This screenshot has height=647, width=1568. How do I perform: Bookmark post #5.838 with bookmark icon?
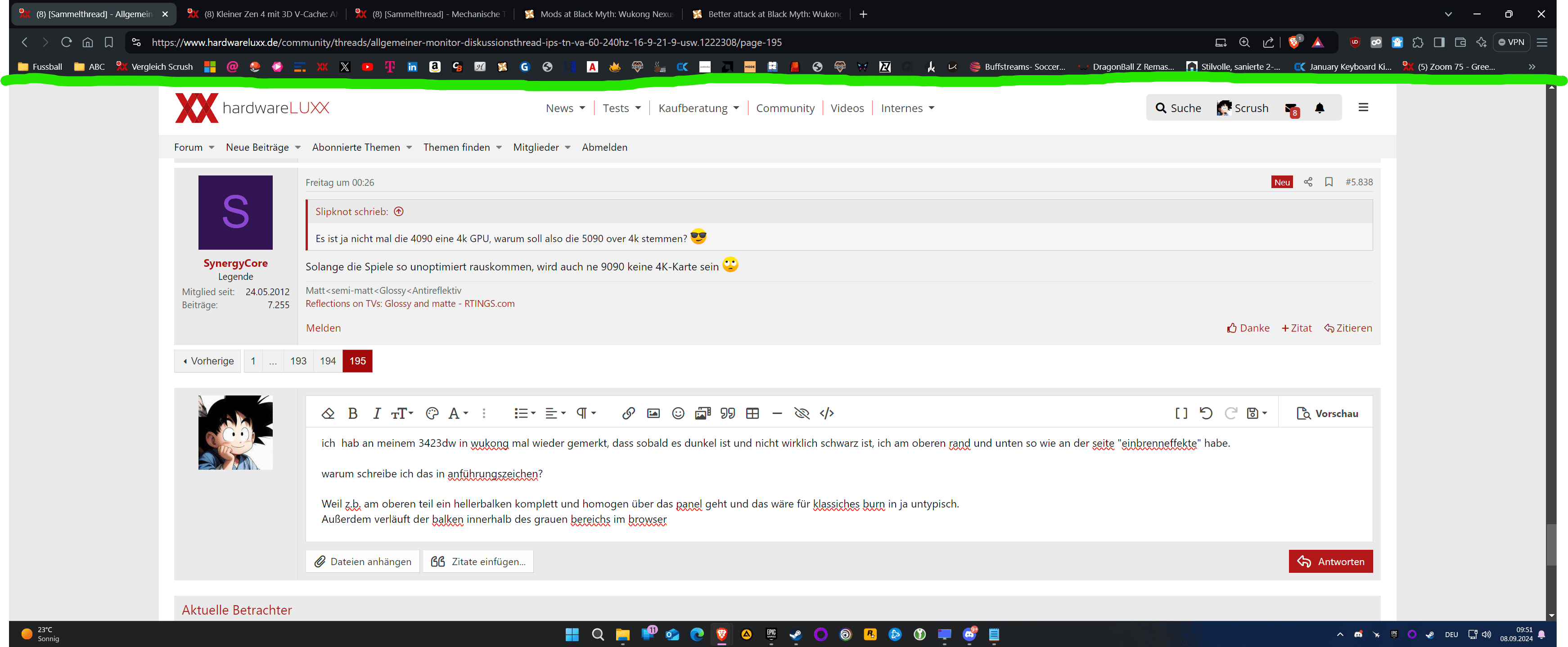click(x=1329, y=182)
